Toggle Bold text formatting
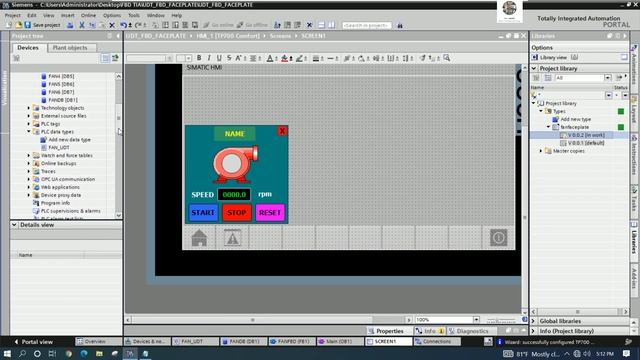The width and height of the screenshot is (640, 360). point(199,58)
